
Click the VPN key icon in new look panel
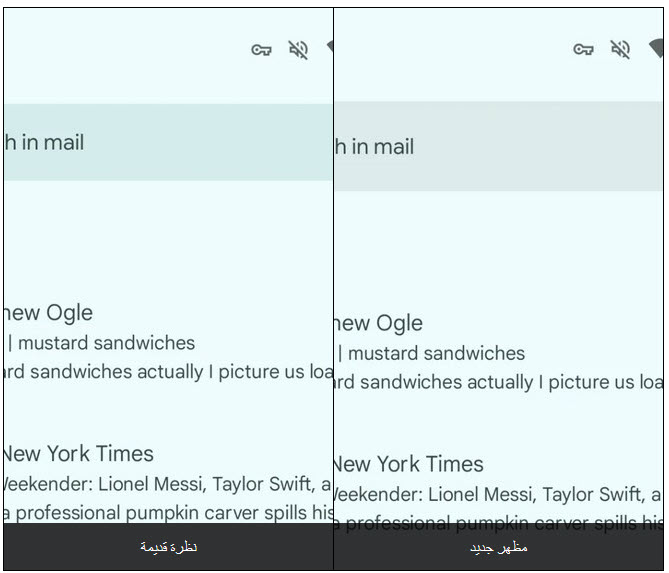(583, 49)
